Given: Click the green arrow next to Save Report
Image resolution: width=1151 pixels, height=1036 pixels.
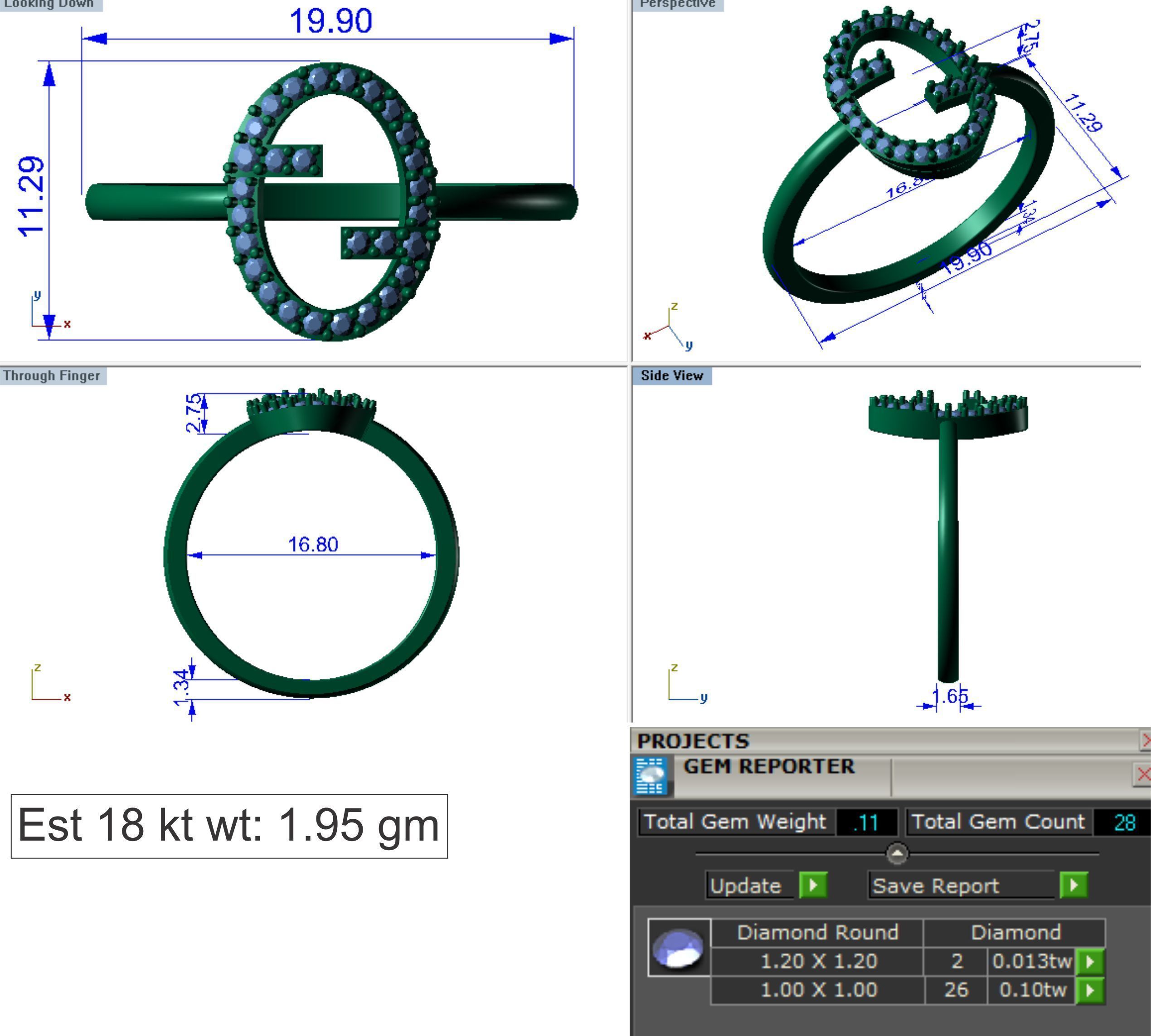Looking at the screenshot, I should (x=1073, y=885).
